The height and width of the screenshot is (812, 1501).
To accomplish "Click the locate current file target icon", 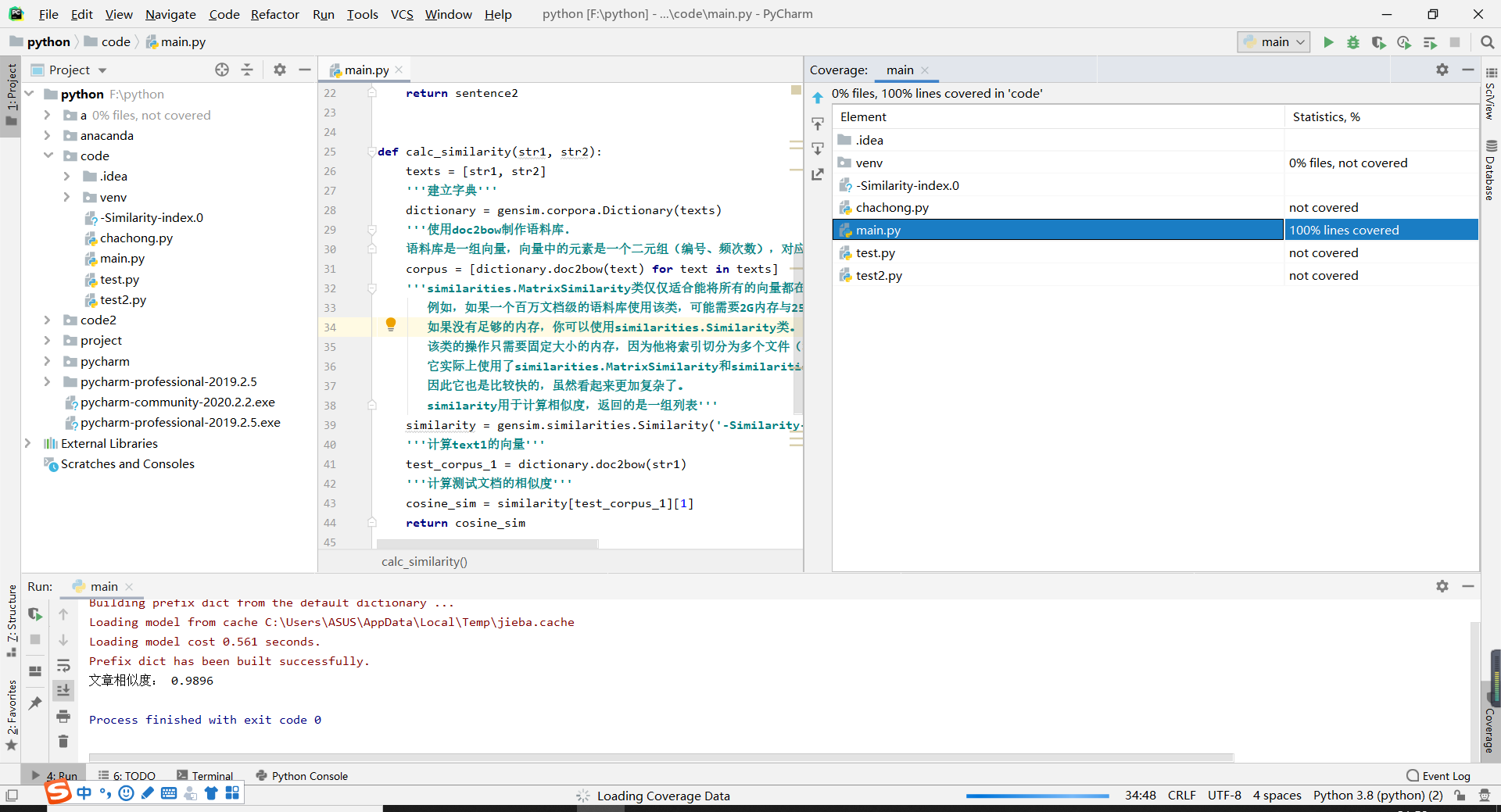I will click(x=222, y=70).
